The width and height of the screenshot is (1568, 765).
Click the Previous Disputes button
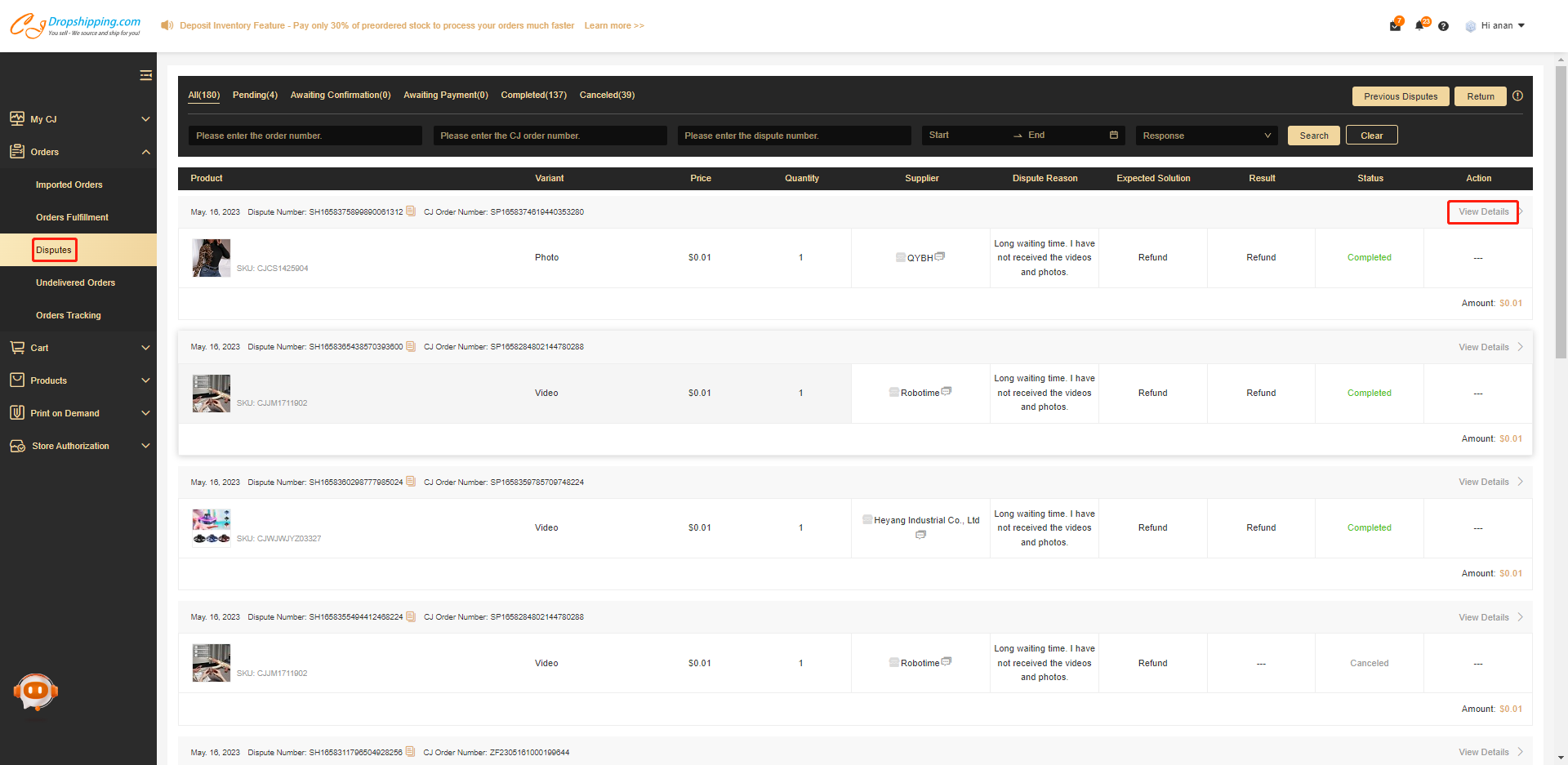[1400, 96]
